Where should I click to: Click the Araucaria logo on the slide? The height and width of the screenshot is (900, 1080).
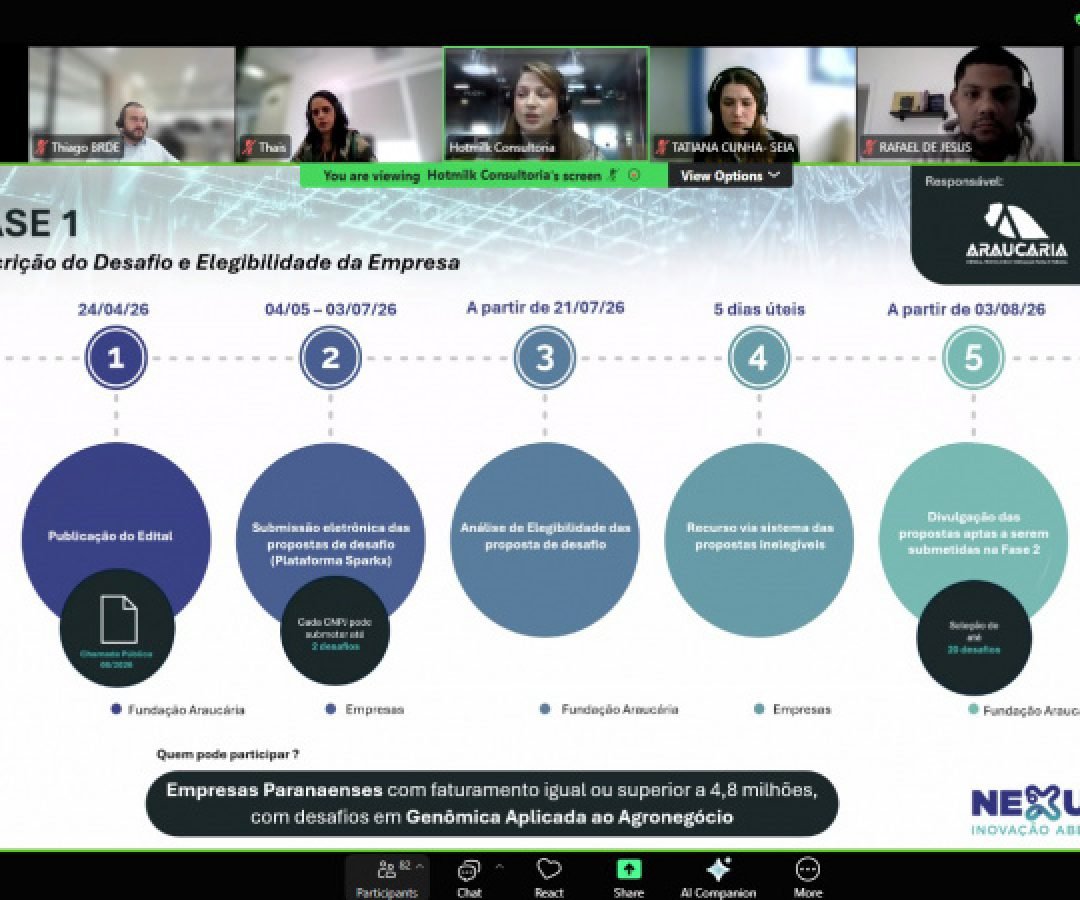1017,234
